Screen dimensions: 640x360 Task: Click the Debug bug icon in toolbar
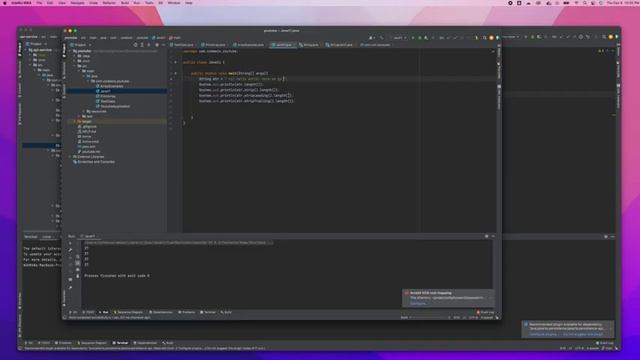[x=420, y=38]
